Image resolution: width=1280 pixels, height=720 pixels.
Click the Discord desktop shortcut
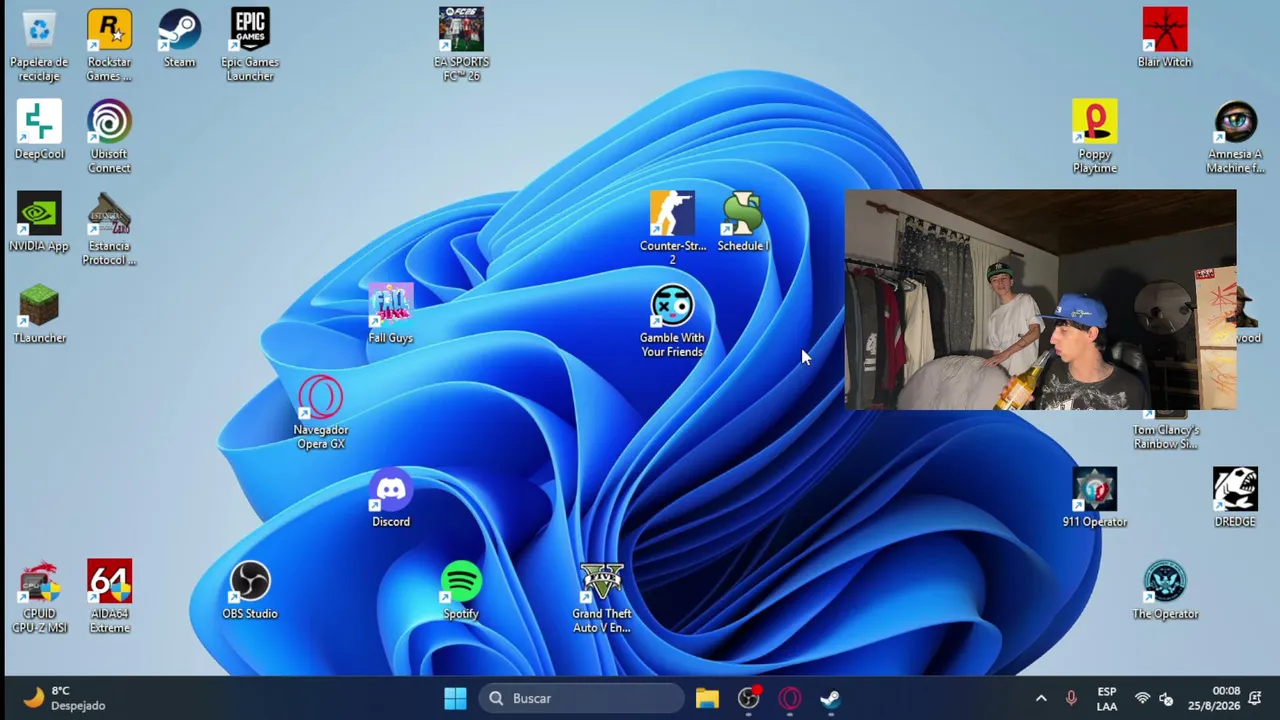point(391,499)
